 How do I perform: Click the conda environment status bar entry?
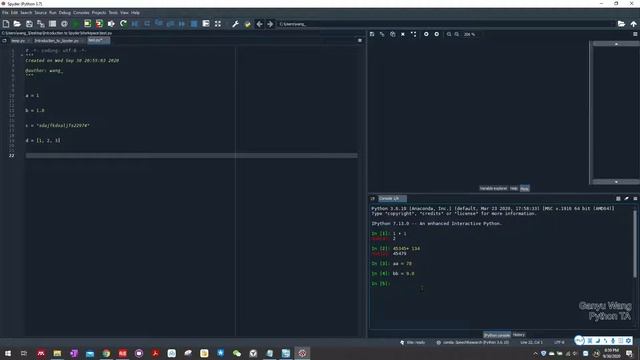[x=473, y=342]
